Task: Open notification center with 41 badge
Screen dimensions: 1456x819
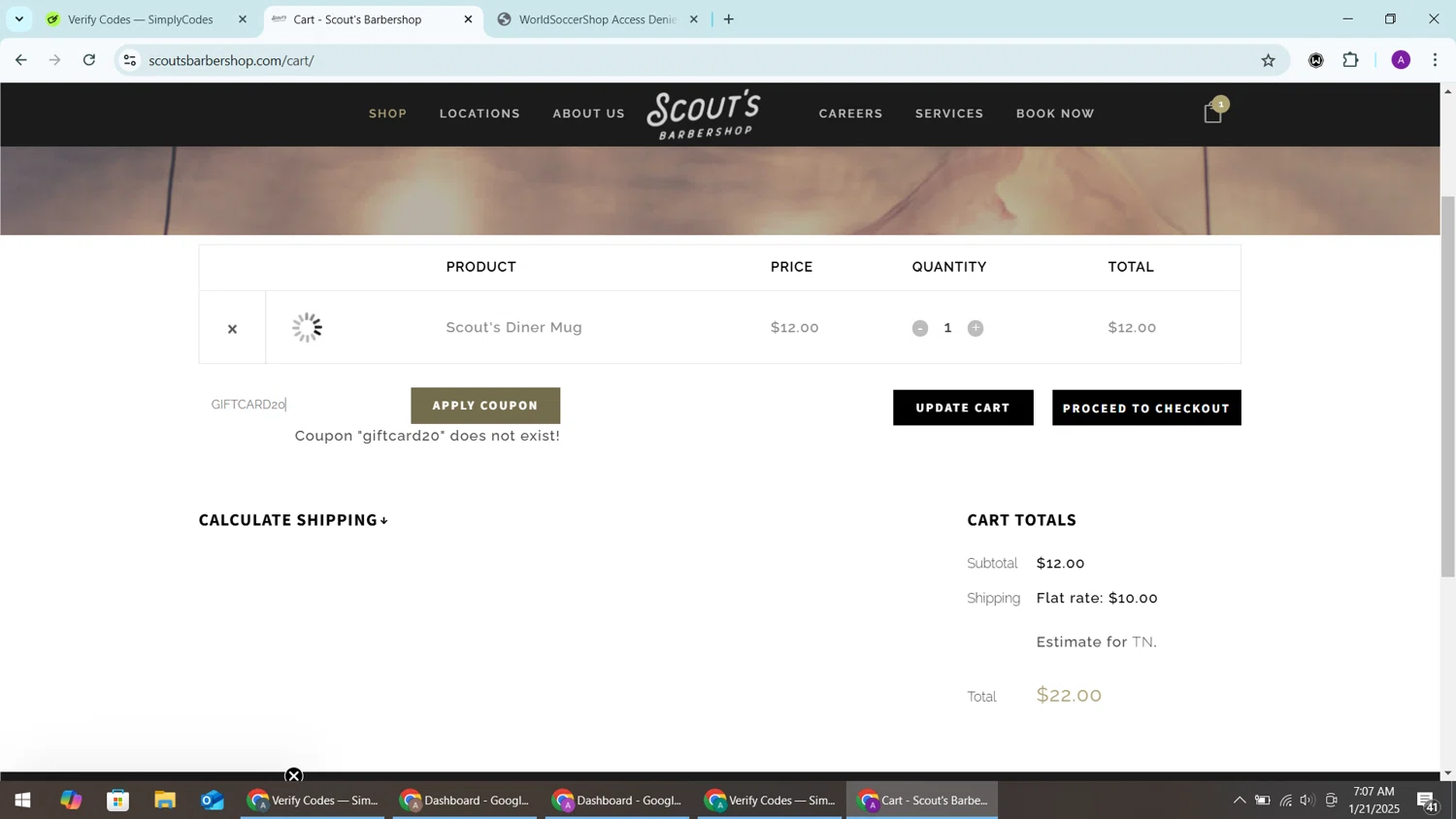Action: click(1428, 802)
